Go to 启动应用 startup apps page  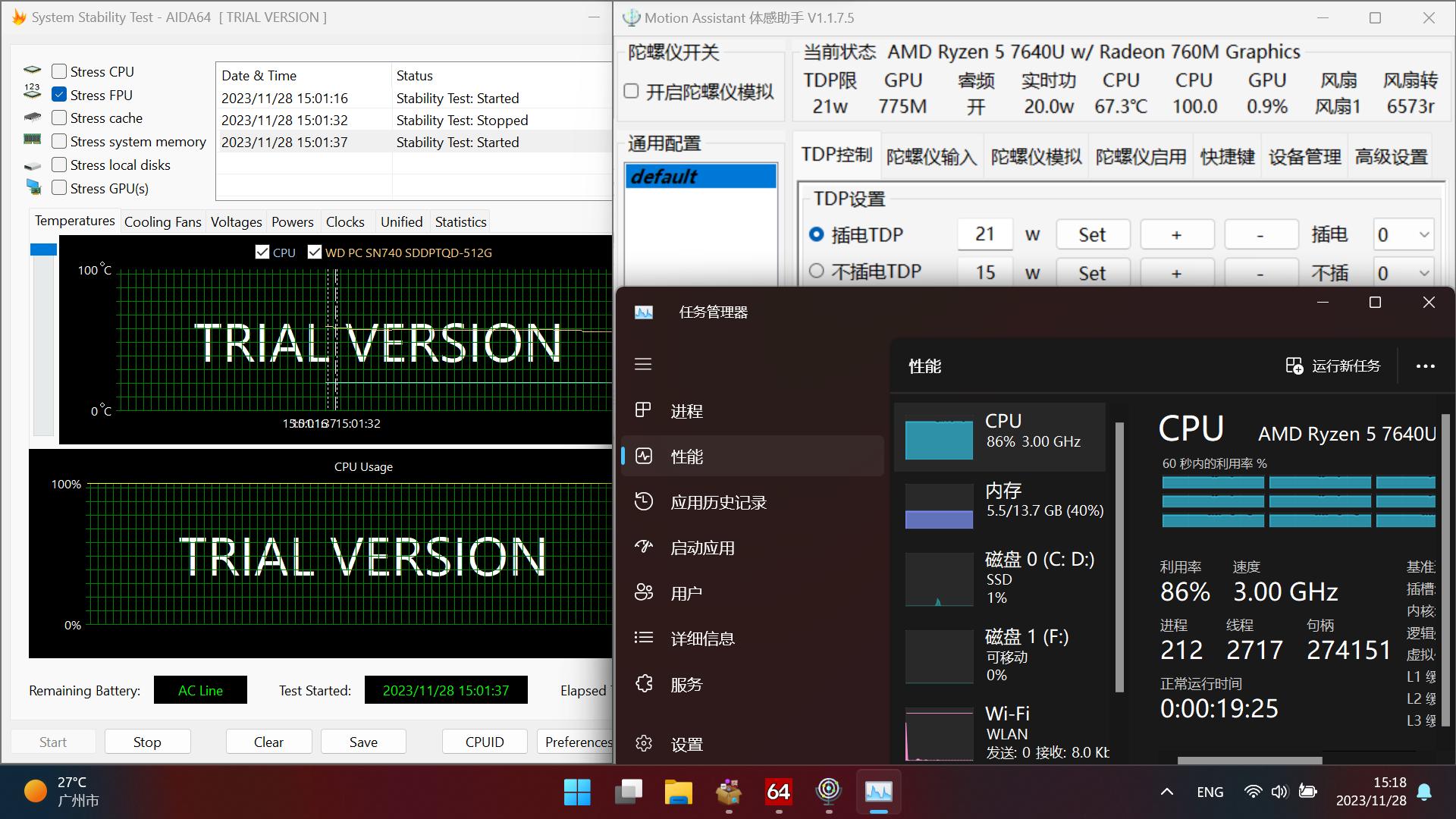coord(702,548)
